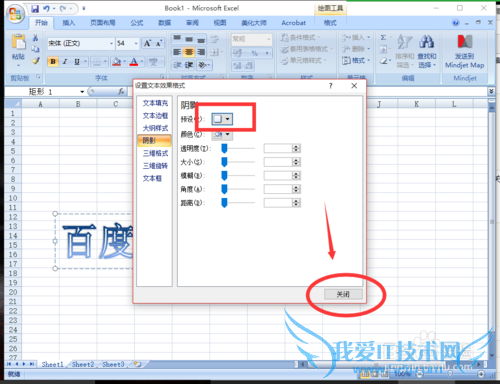Click the dialog help question mark
This screenshot has width=500, height=384.
click(331, 86)
